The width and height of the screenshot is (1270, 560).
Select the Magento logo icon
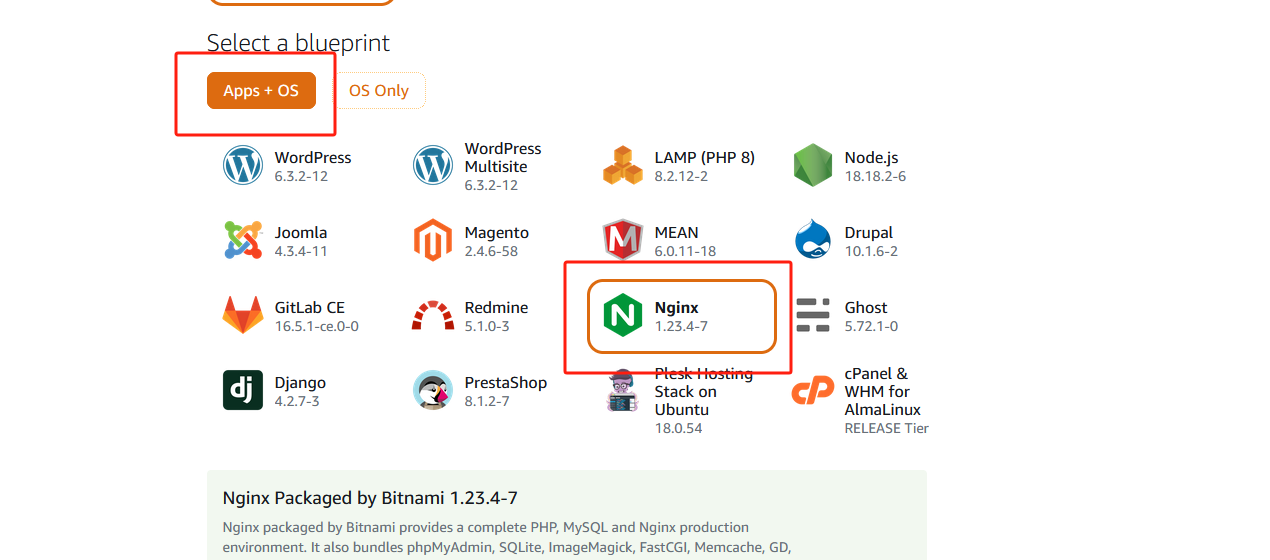(433, 241)
